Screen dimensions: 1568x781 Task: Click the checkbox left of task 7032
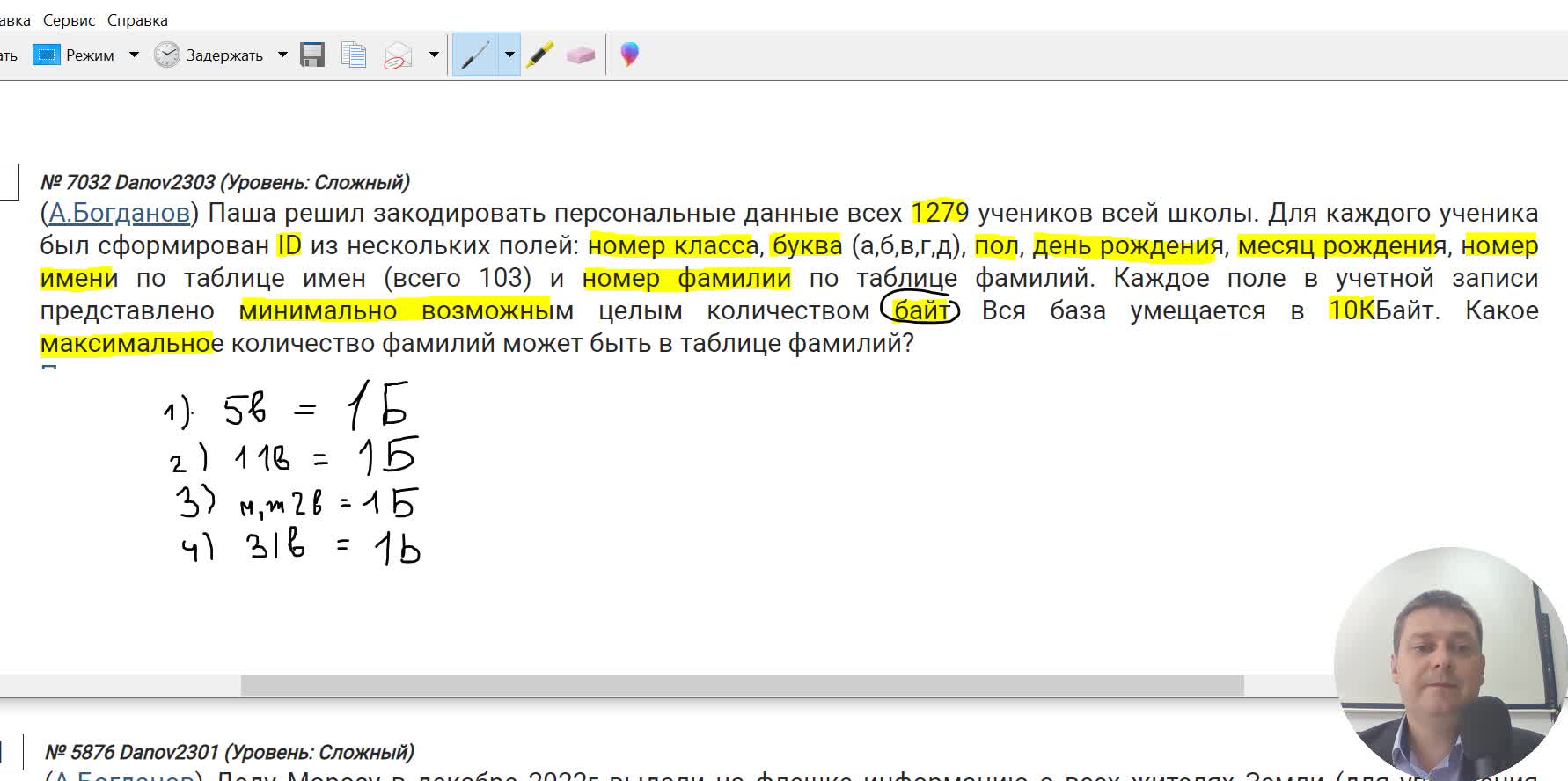point(7,182)
